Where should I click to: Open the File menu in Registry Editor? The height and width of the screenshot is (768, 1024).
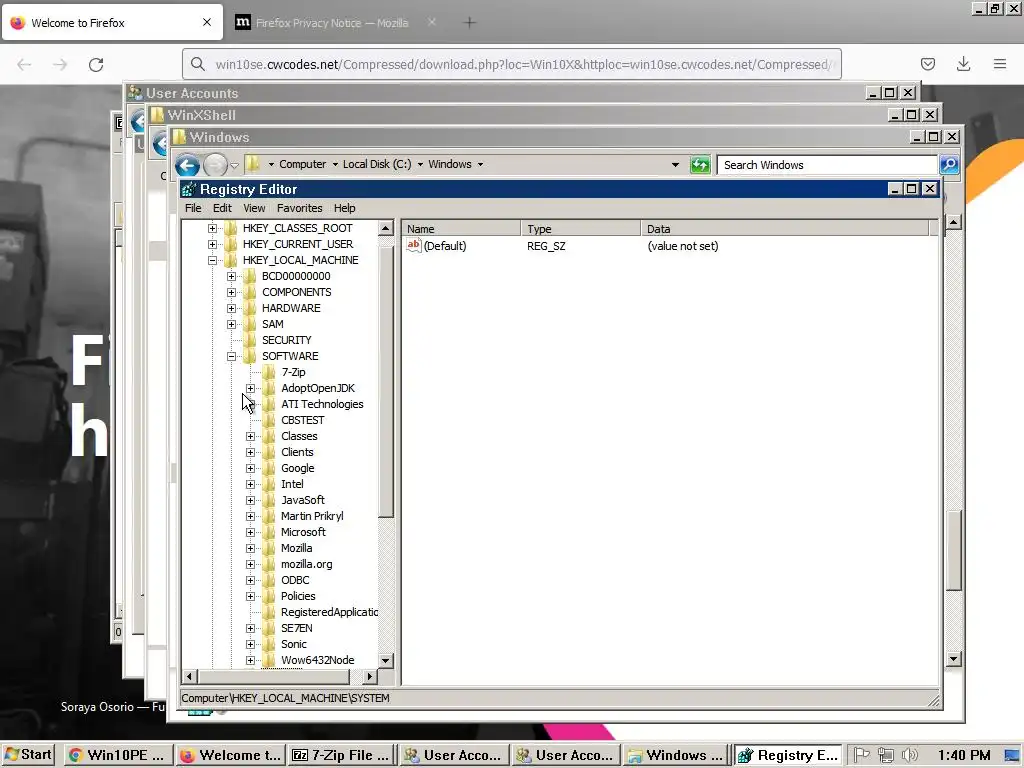tap(193, 208)
